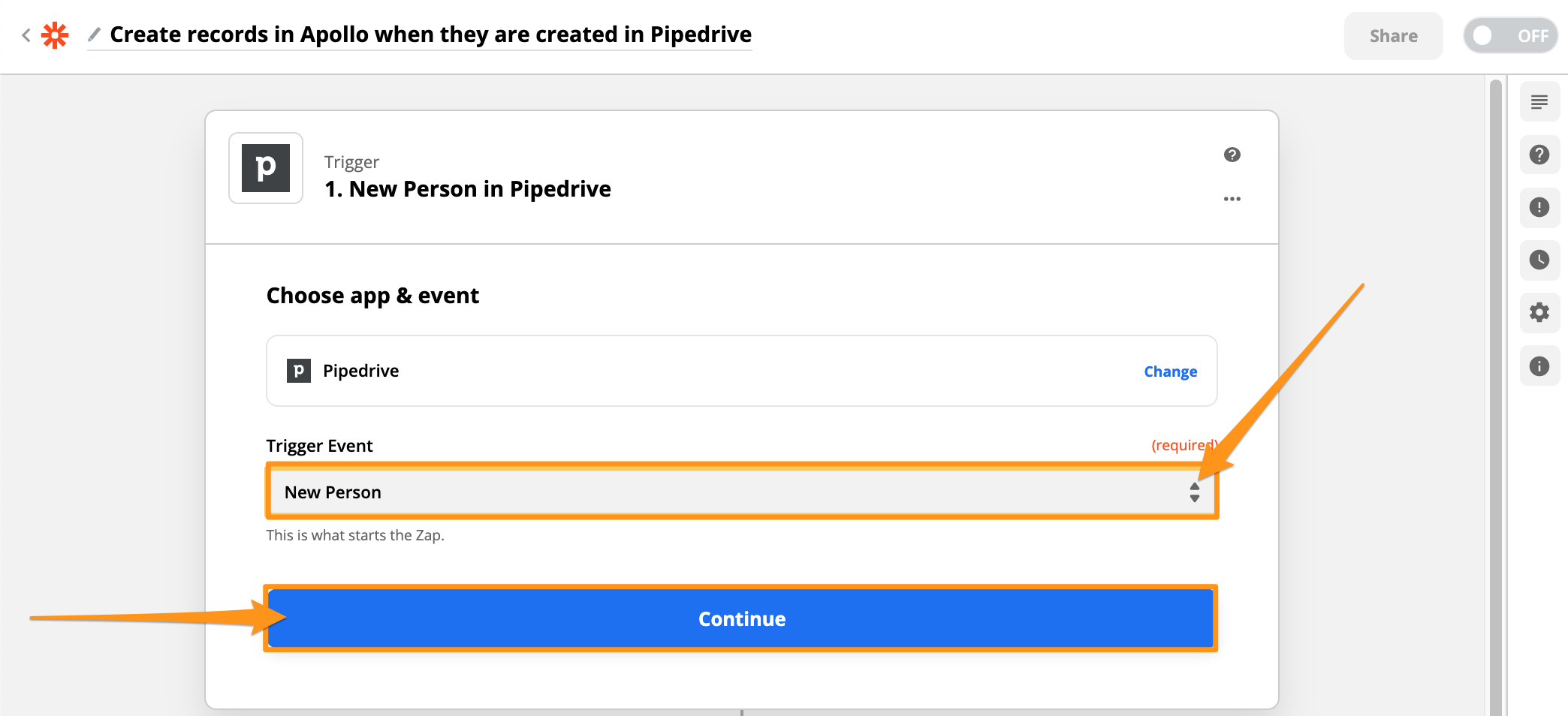Screen dimensions: 1568x716
Task: Click the pencil icon to rename Zap
Action: (x=94, y=35)
